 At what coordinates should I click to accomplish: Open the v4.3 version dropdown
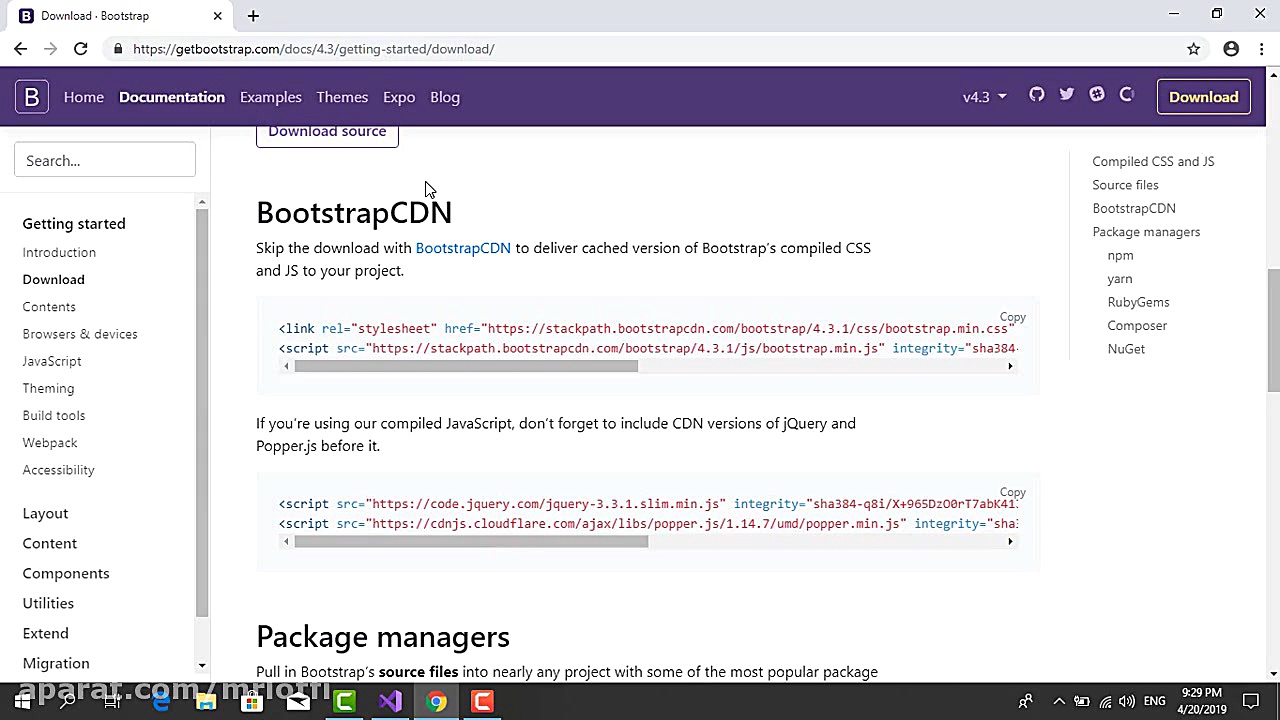(984, 97)
